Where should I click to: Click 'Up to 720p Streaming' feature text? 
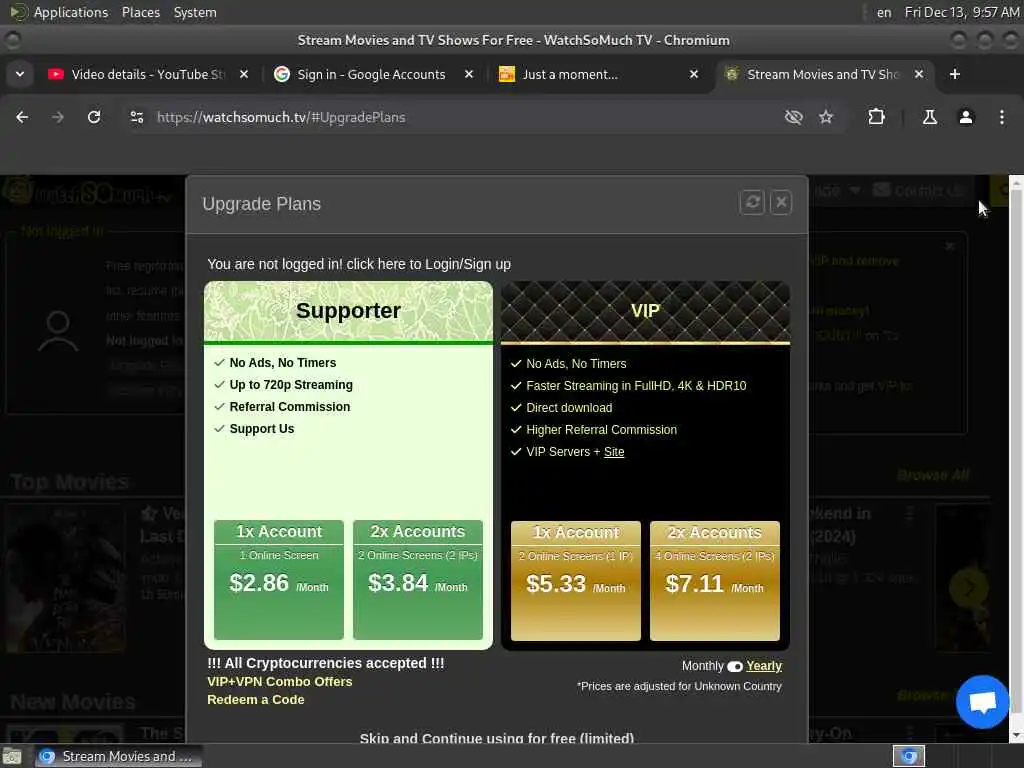click(x=291, y=385)
